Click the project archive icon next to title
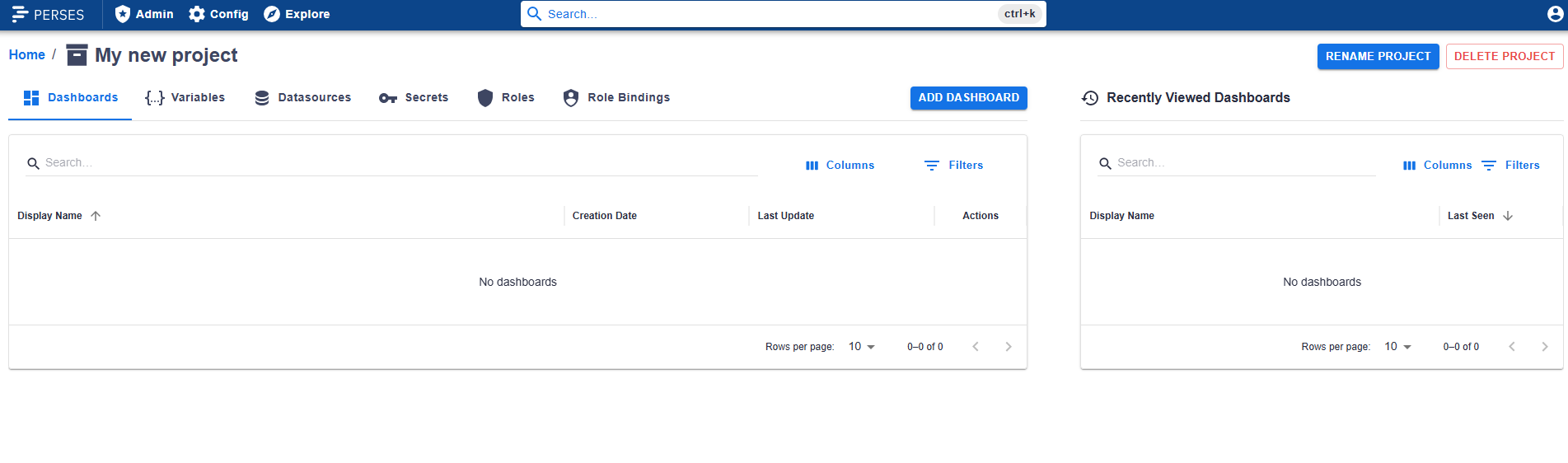Screen dimensions: 1568x463 [77, 54]
